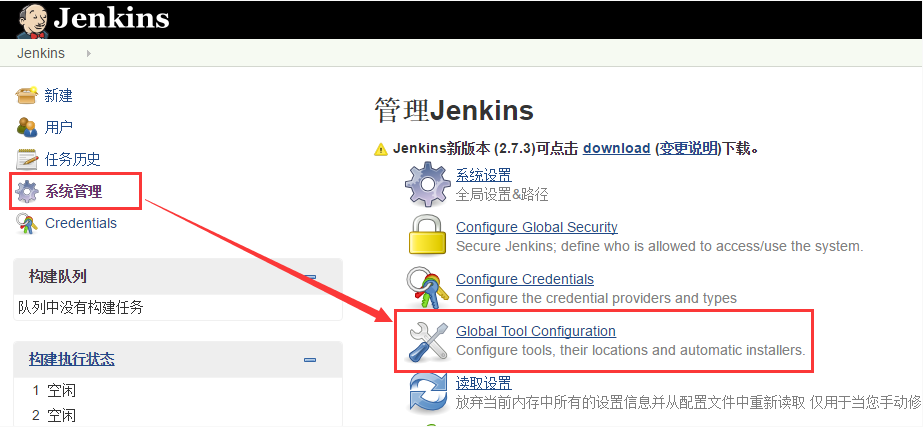Click the 用户 people icon
Screen dimensions: 923x427
[x=26, y=127]
